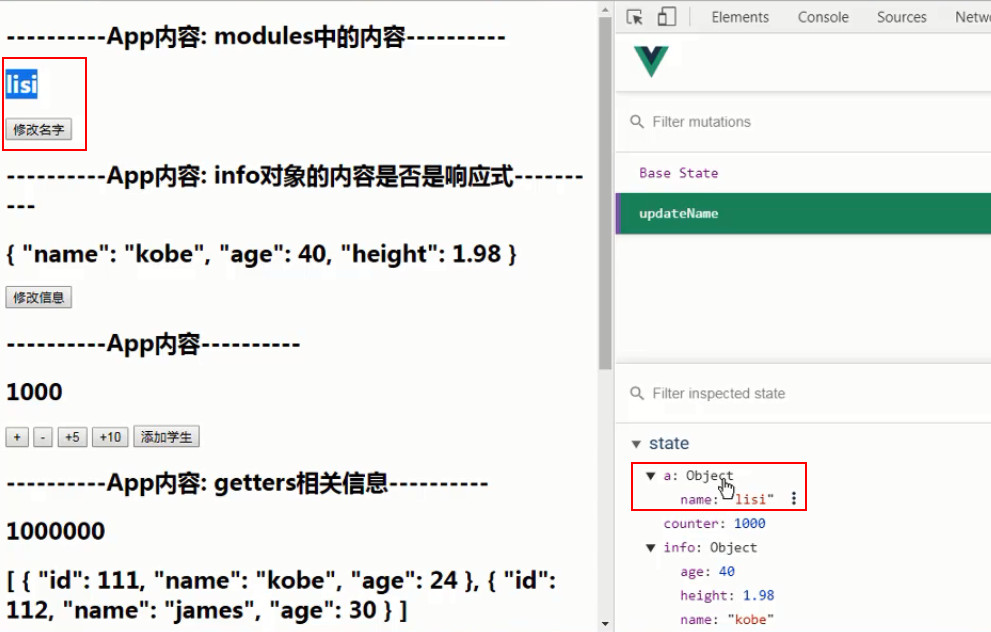Image resolution: width=991 pixels, height=632 pixels.
Task: Click the counter: 1000 state row
Action: coord(714,523)
